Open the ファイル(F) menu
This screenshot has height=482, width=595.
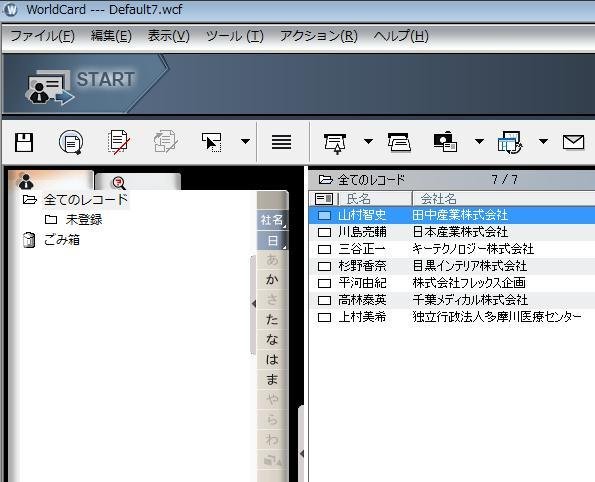[x=42, y=36]
